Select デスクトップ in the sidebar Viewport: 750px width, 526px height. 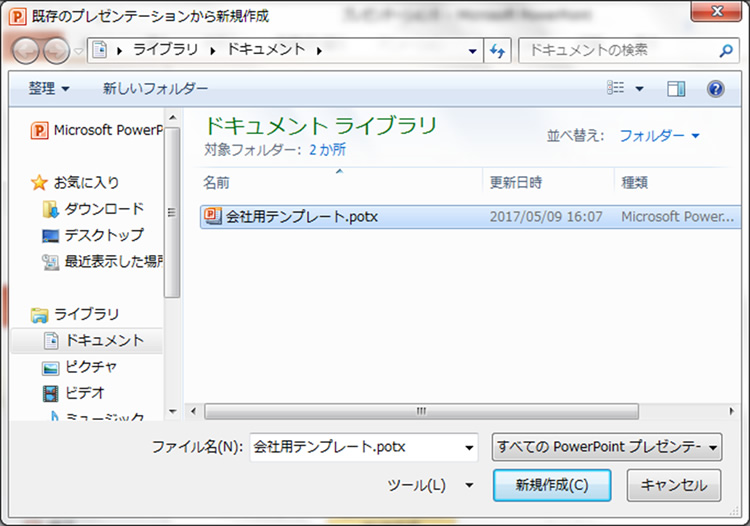click(x=104, y=236)
